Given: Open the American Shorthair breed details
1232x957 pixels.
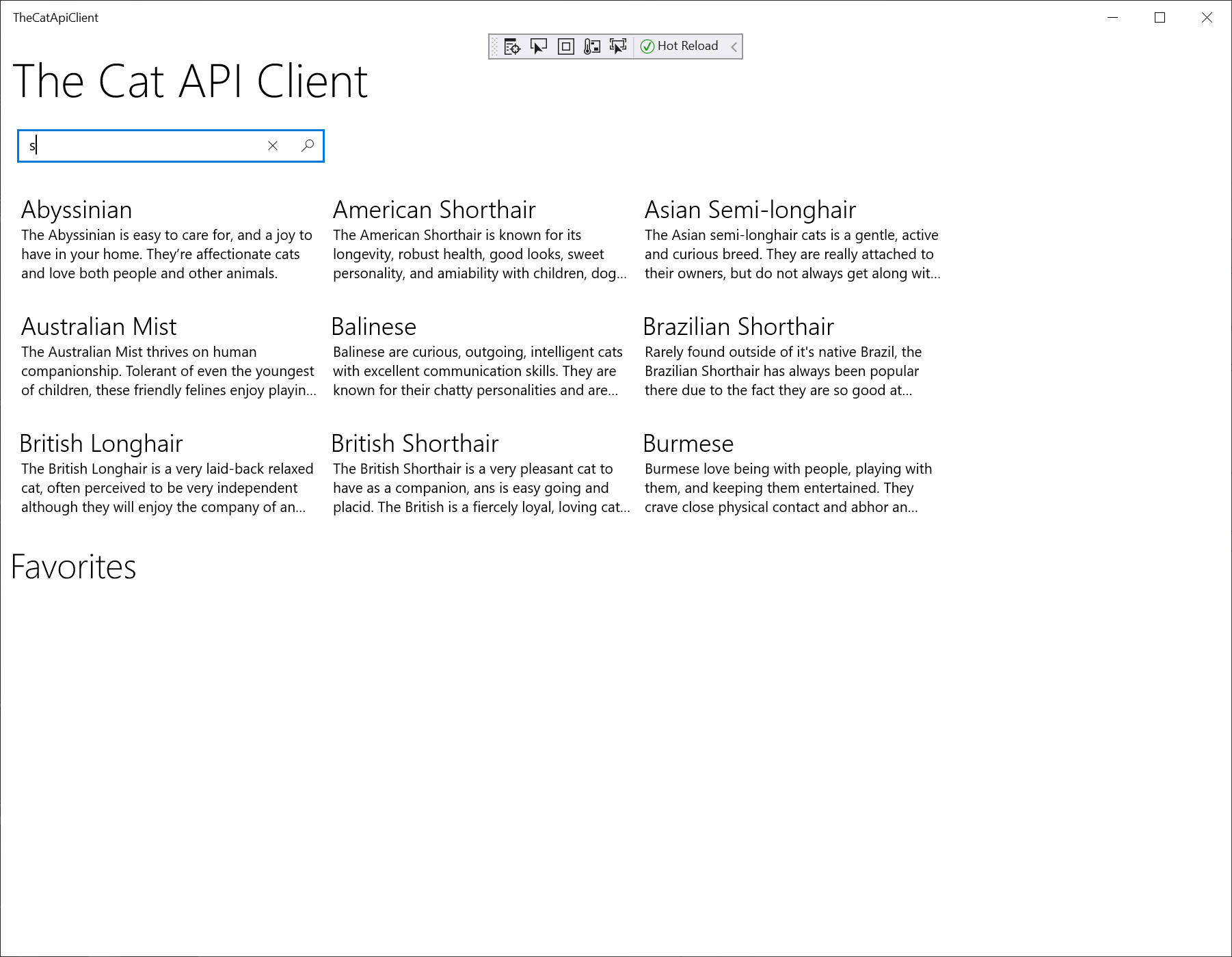Looking at the screenshot, I should click(x=433, y=210).
